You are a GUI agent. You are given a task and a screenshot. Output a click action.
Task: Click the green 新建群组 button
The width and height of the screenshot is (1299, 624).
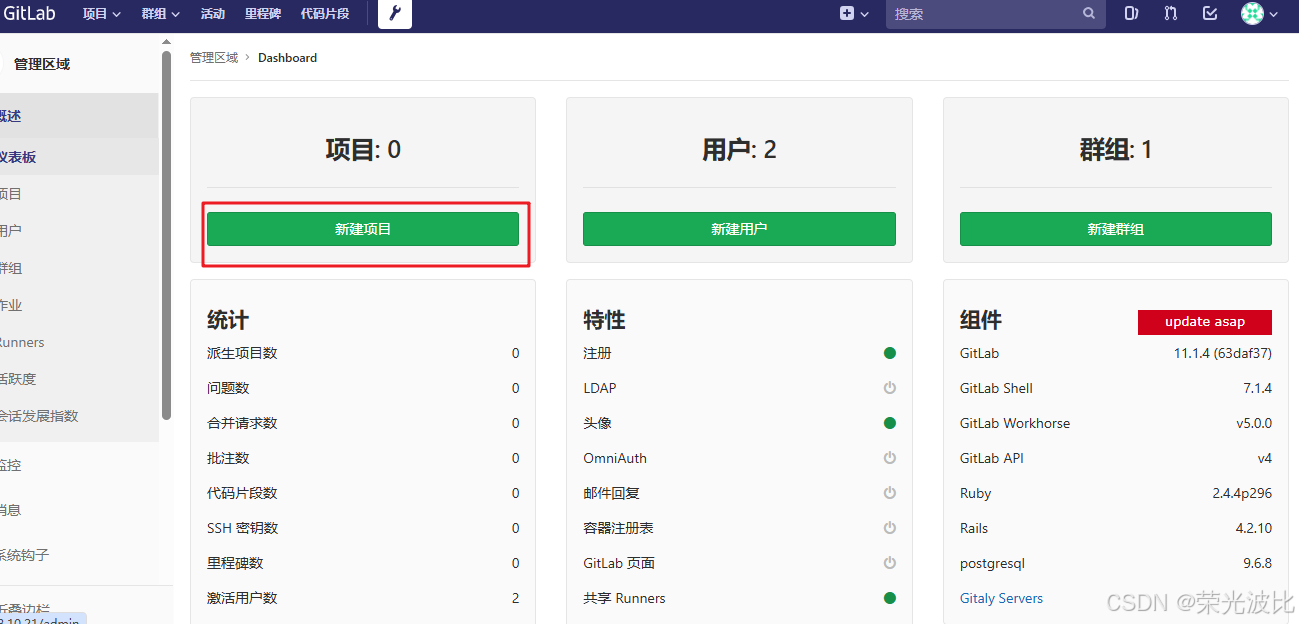[1116, 229]
